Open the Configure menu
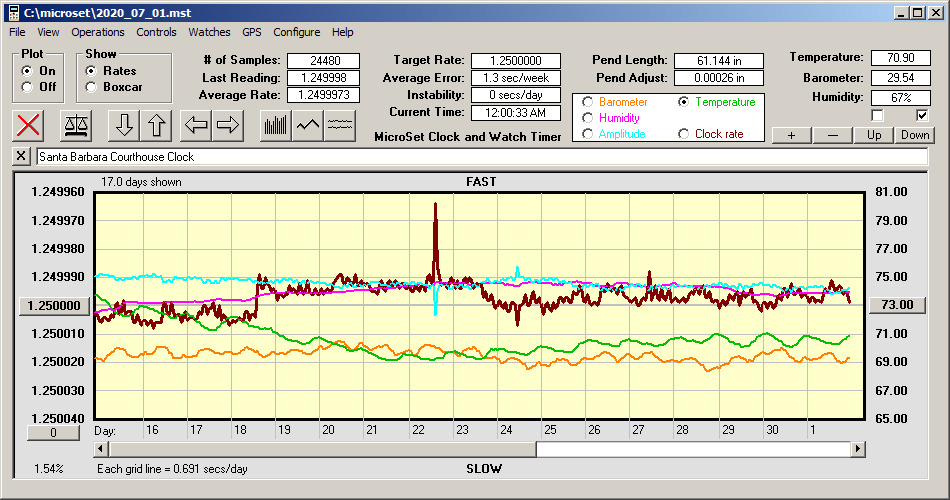The width and height of the screenshot is (950, 500). 297,32
